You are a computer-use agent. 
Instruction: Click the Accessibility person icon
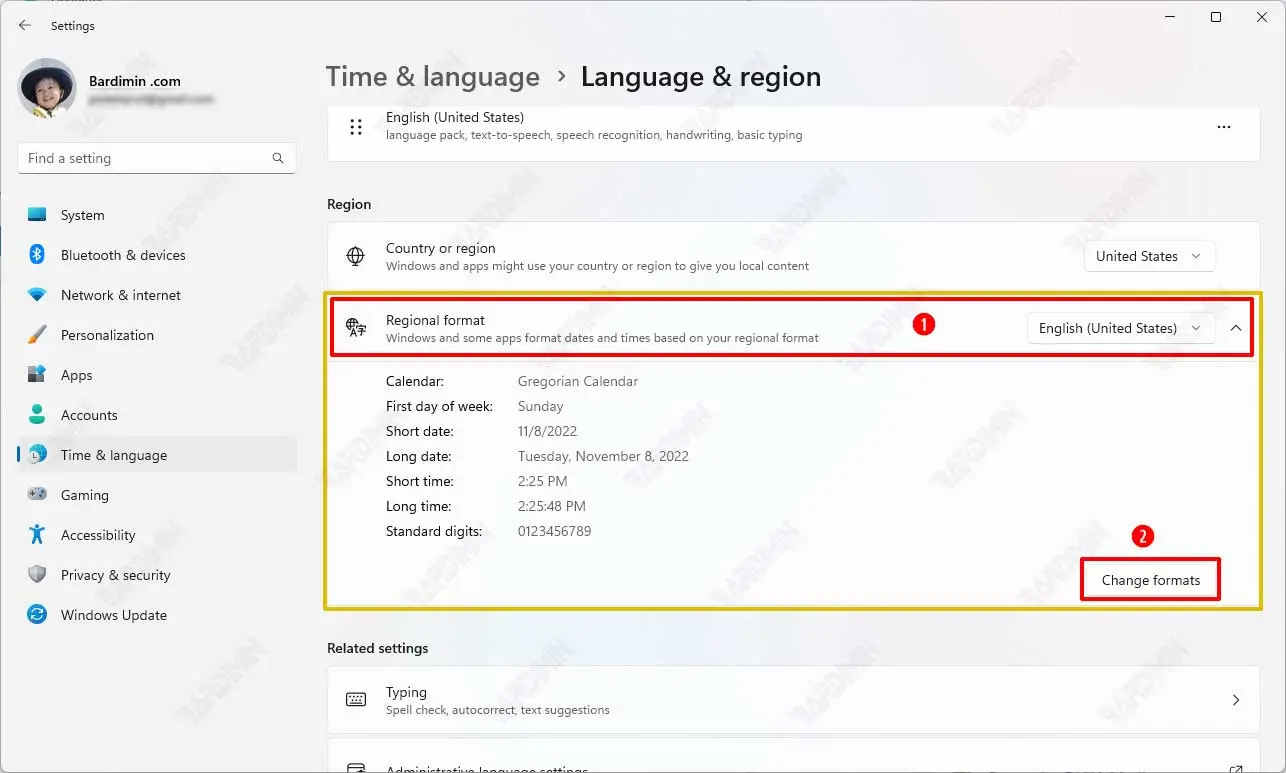tap(37, 535)
